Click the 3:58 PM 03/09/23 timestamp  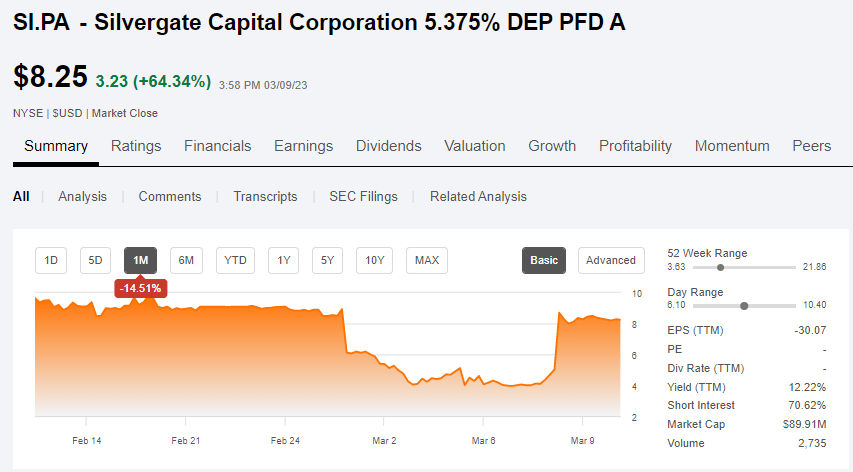tap(263, 85)
